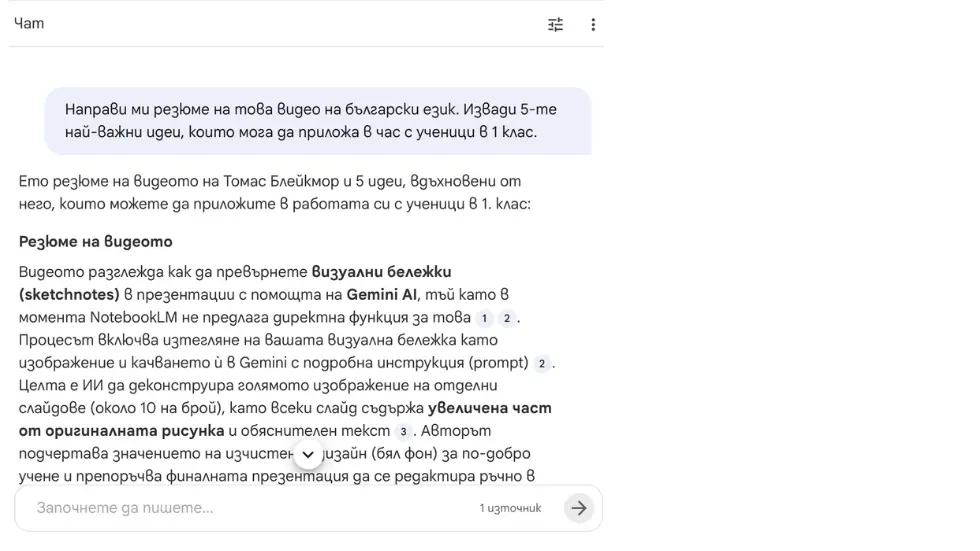Open citation 2 after the word '(prompt)'
The height and width of the screenshot is (551, 980).
pyautogui.click(x=542, y=363)
